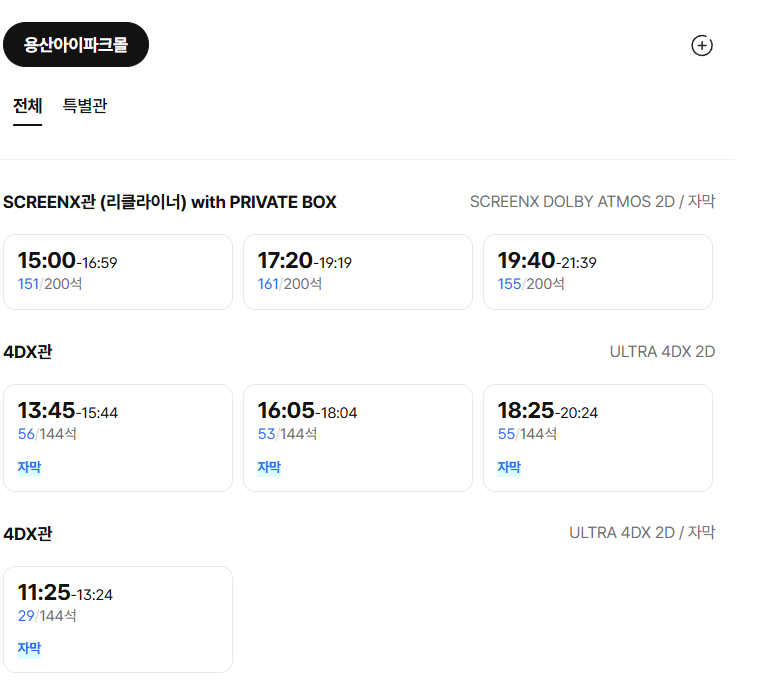The height and width of the screenshot is (691, 768).
Task: Click the plus circle add-theater icon
Action: click(x=702, y=45)
